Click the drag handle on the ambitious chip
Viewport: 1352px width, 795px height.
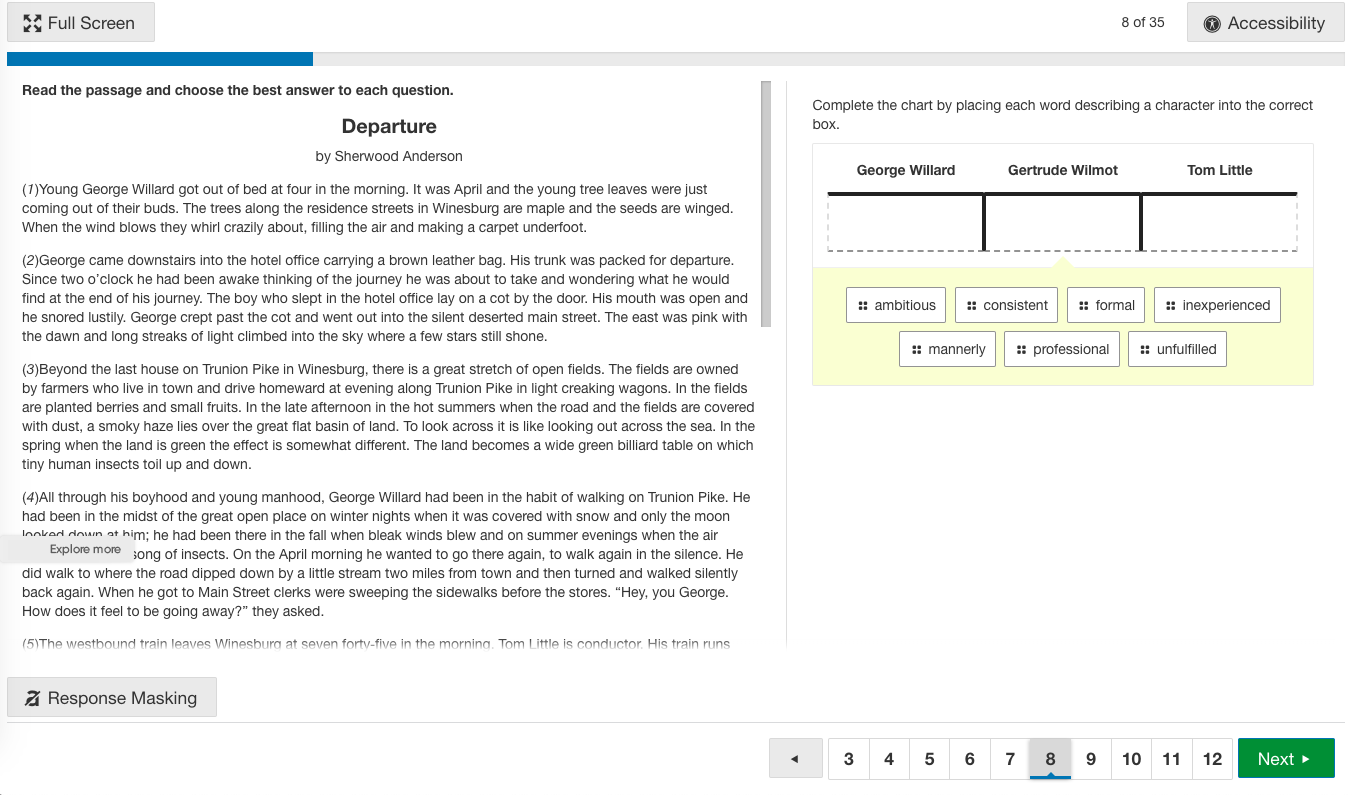(863, 306)
